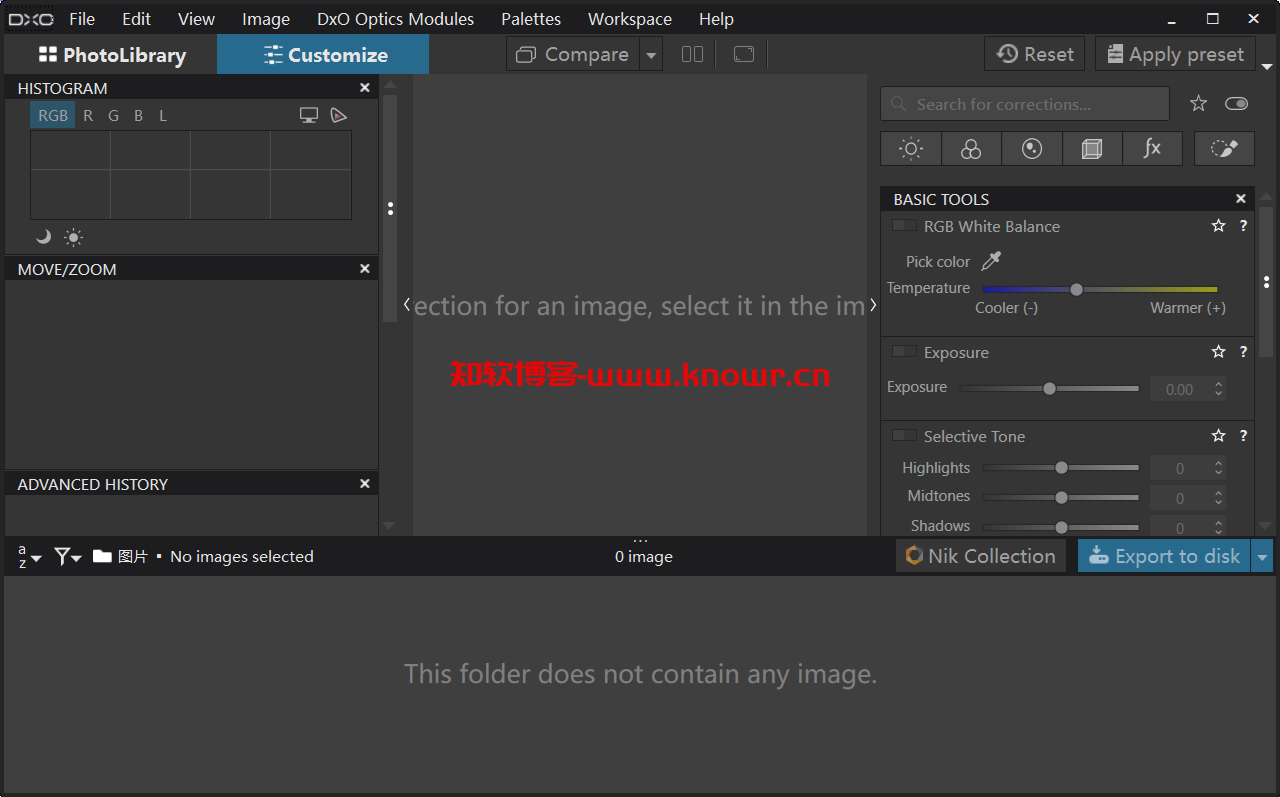Screen dimensions: 1280x797
Task: Open the Export to disk dropdown arrow
Action: (1262, 557)
